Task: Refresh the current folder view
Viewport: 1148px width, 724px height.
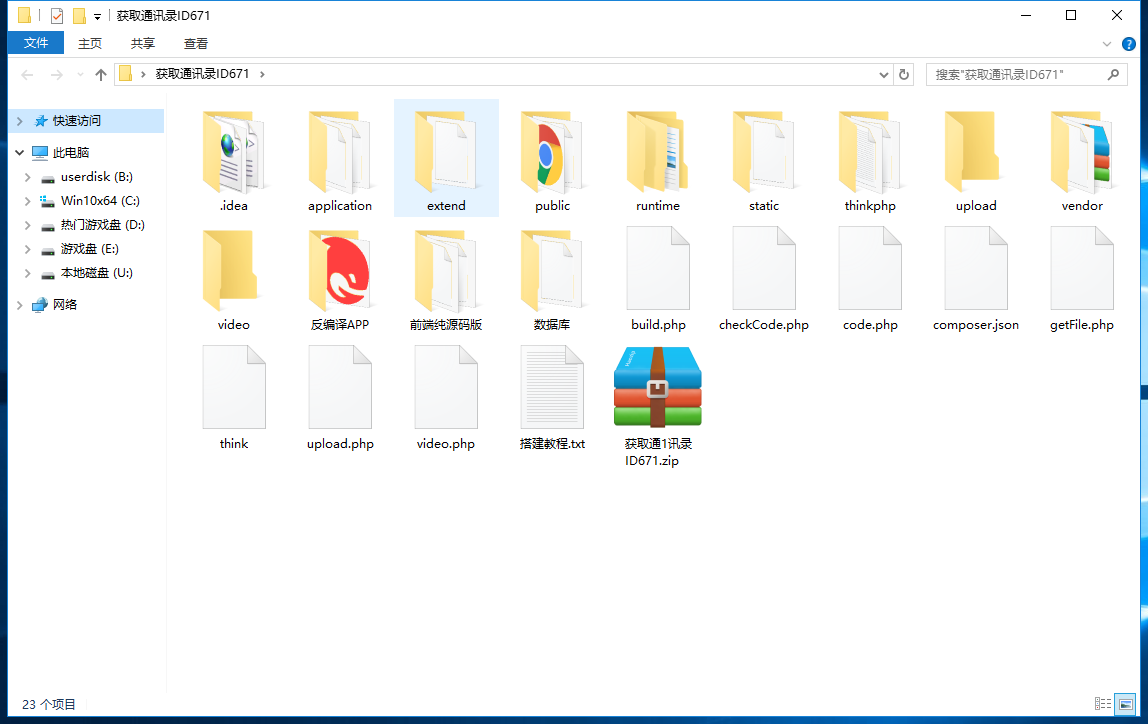Action: coord(904,75)
